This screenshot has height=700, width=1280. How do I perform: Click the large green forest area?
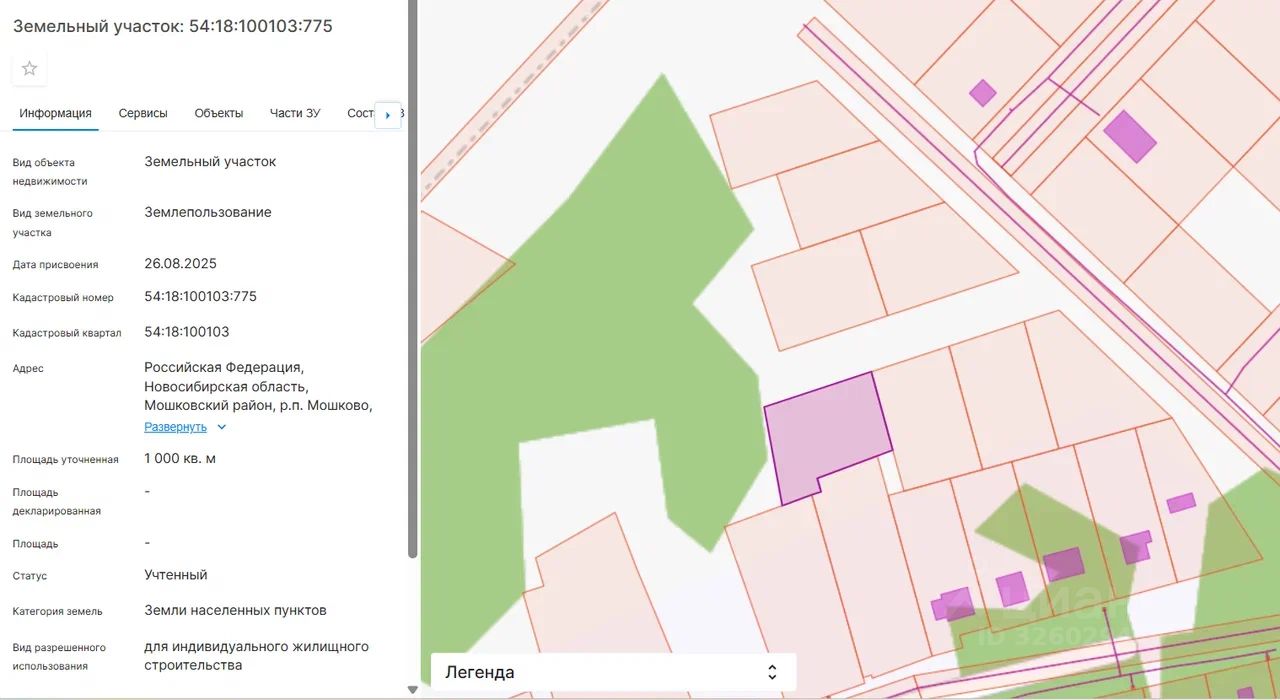600,330
